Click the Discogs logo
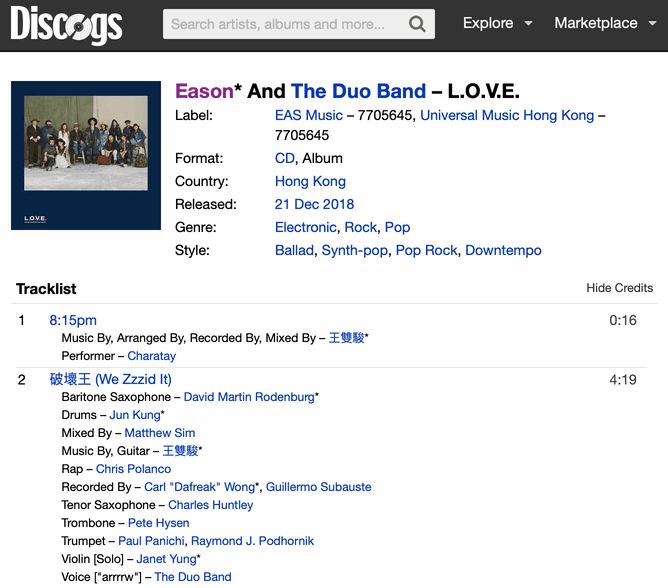668x588 pixels. coord(66,24)
